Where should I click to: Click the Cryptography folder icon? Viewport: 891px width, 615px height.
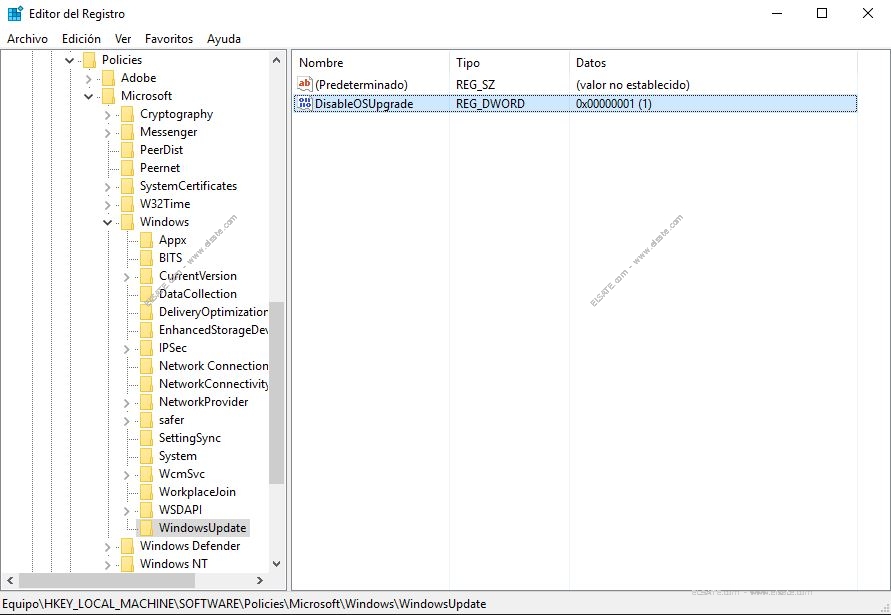pyautogui.click(x=127, y=114)
